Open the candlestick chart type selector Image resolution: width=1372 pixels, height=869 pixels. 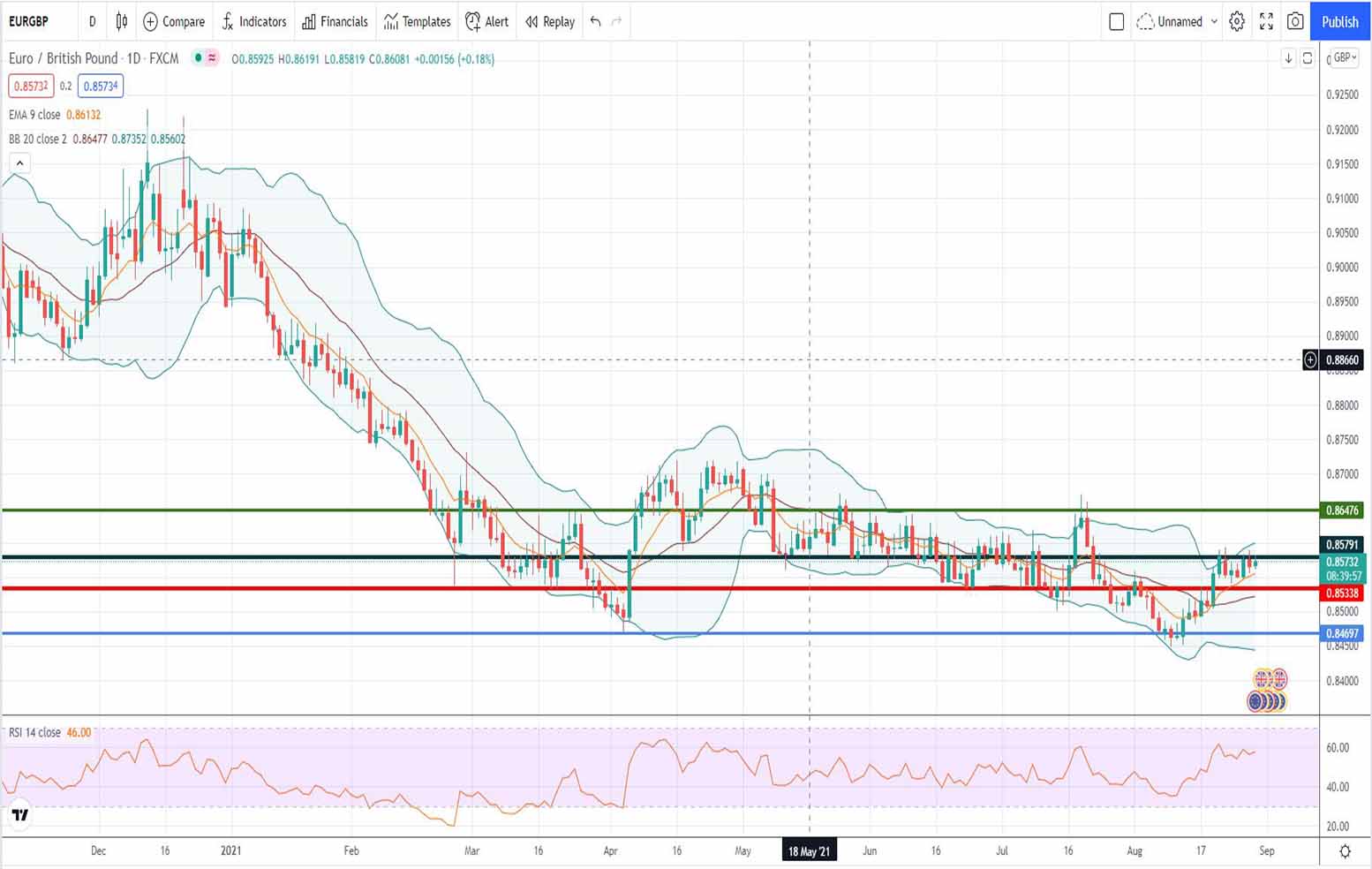tap(122, 21)
